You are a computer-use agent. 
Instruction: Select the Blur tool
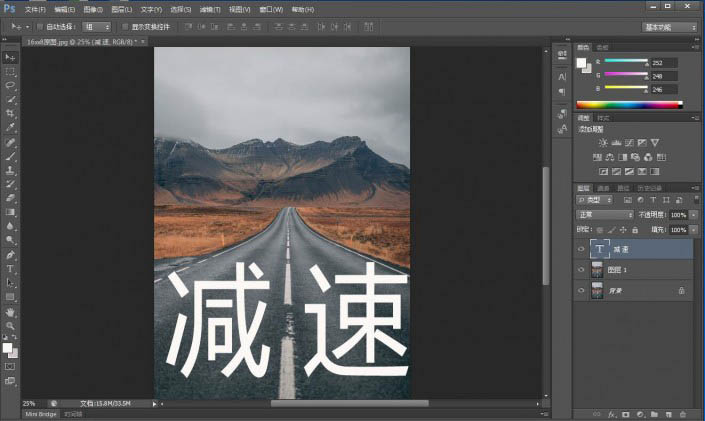[x=10, y=226]
